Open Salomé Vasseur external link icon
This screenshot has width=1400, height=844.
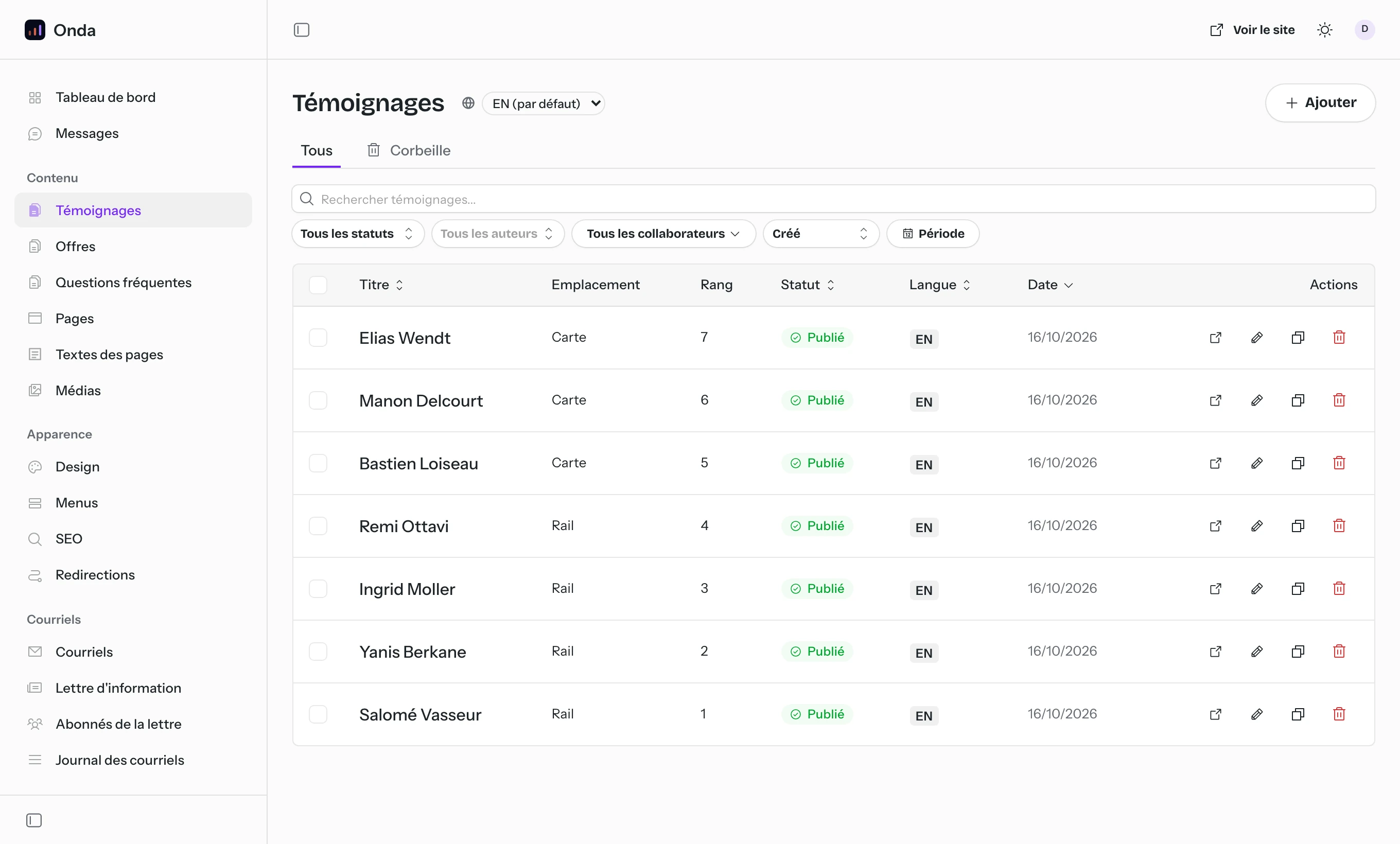(1215, 714)
